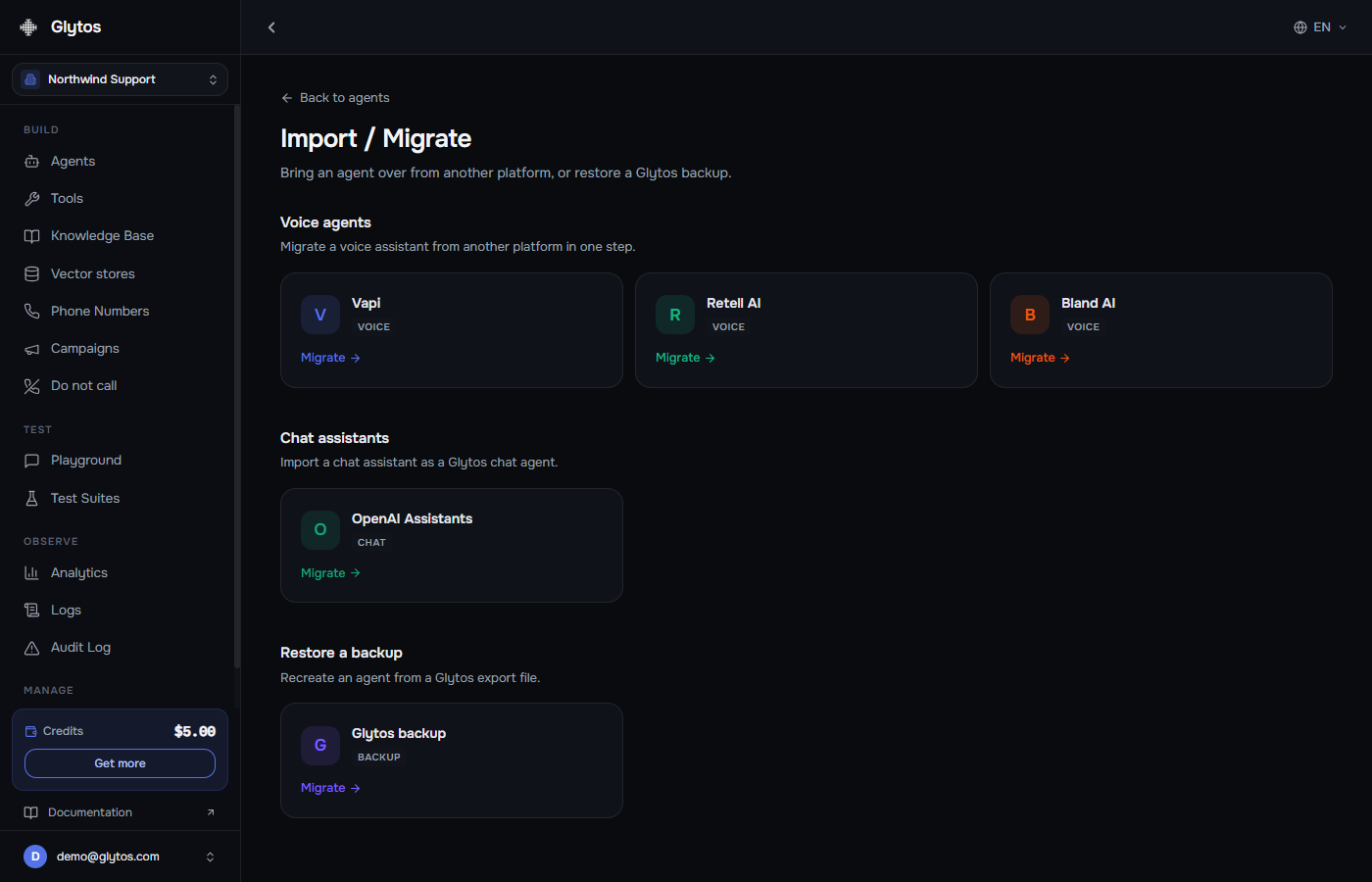Screen dimensions: 1372x882
Task: Navigate to Phone Numbers
Action: [x=120, y=312]
